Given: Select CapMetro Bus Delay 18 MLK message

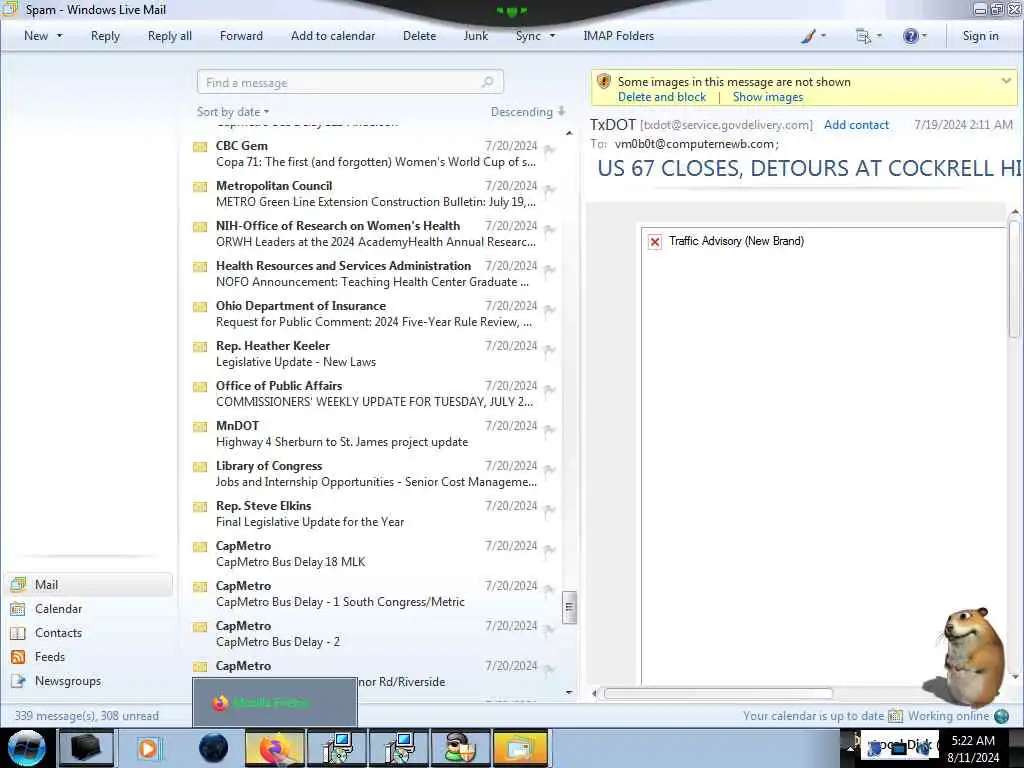Looking at the screenshot, I should pos(376,554).
